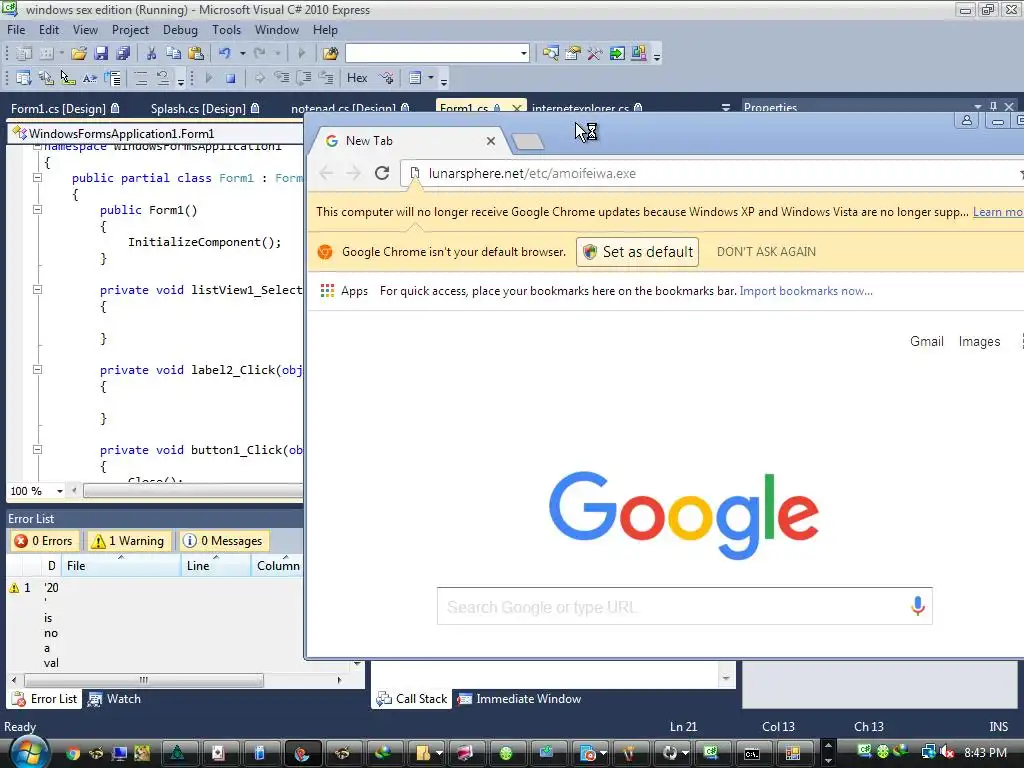Switch to Immediate Window tab
The image size is (1024, 768).
(519, 699)
